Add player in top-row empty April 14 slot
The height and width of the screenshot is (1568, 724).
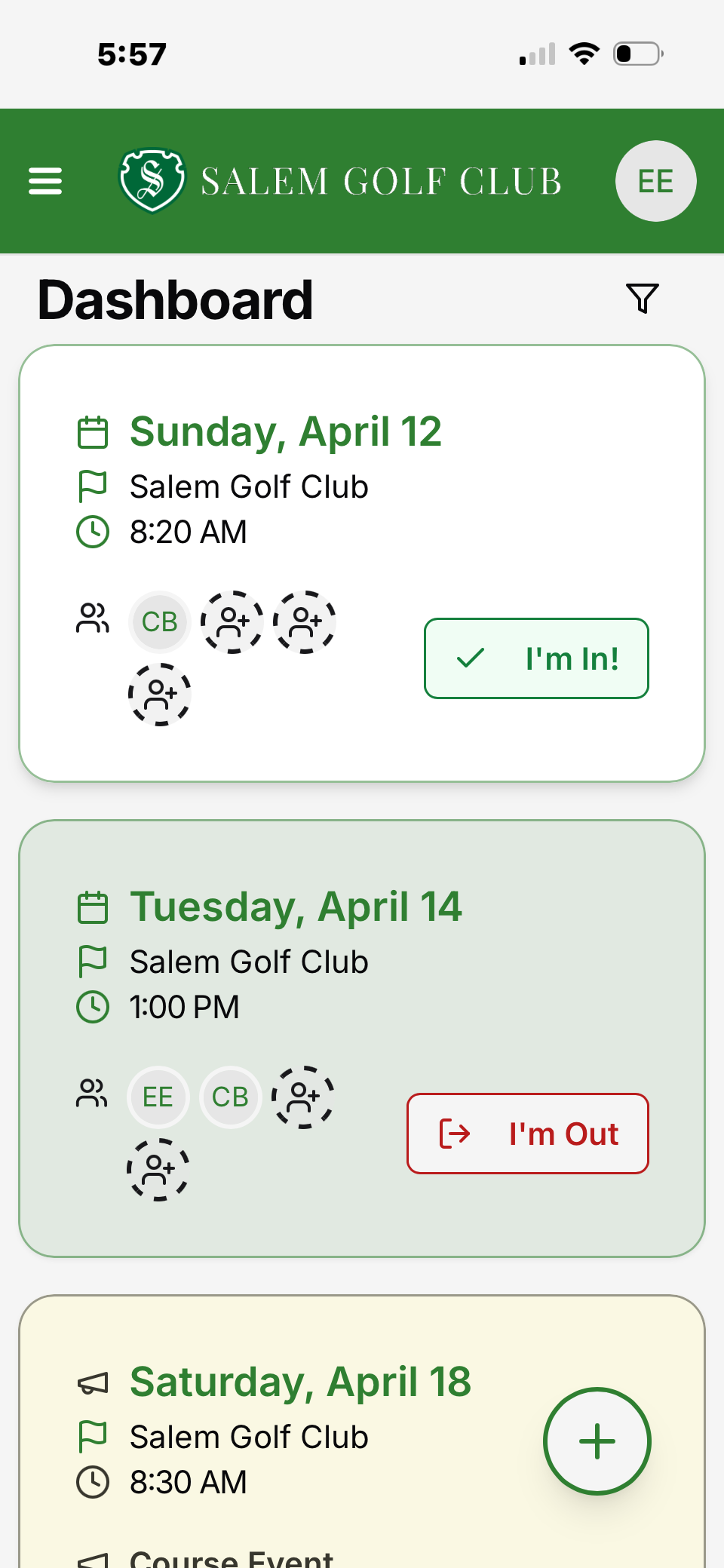click(303, 1097)
